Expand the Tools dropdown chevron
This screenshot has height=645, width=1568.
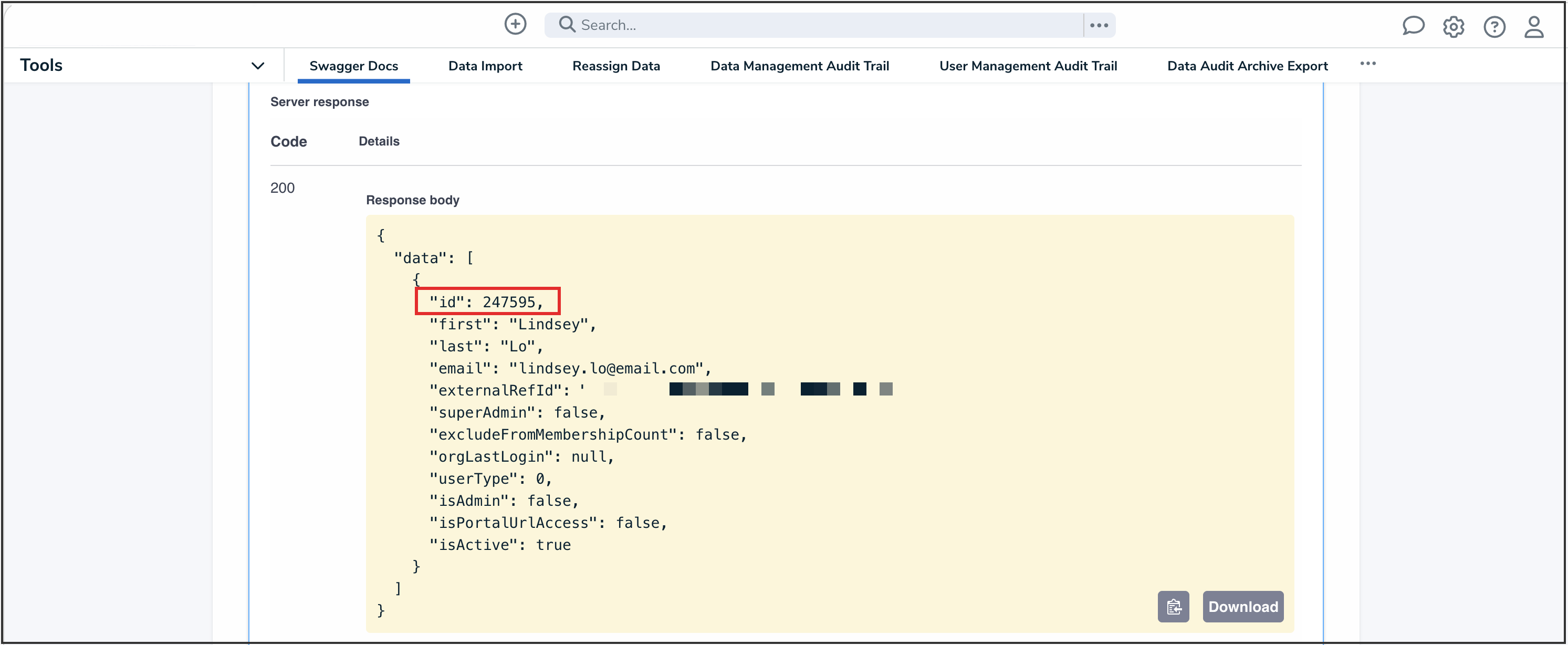point(257,66)
